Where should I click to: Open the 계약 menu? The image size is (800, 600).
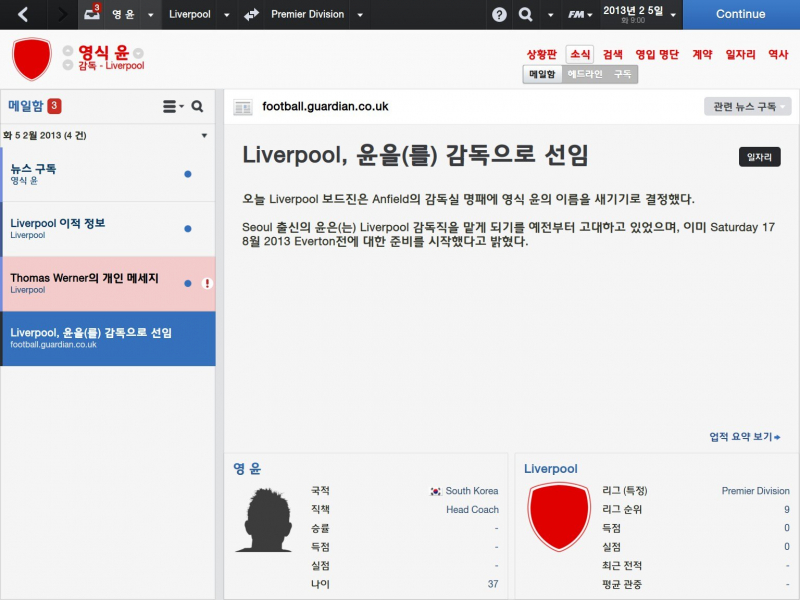coord(702,54)
